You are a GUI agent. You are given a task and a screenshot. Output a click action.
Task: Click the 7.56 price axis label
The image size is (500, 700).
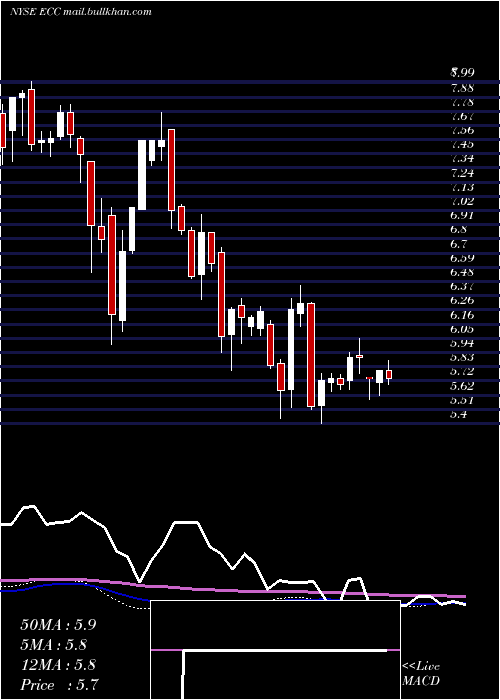pyautogui.click(x=462, y=130)
